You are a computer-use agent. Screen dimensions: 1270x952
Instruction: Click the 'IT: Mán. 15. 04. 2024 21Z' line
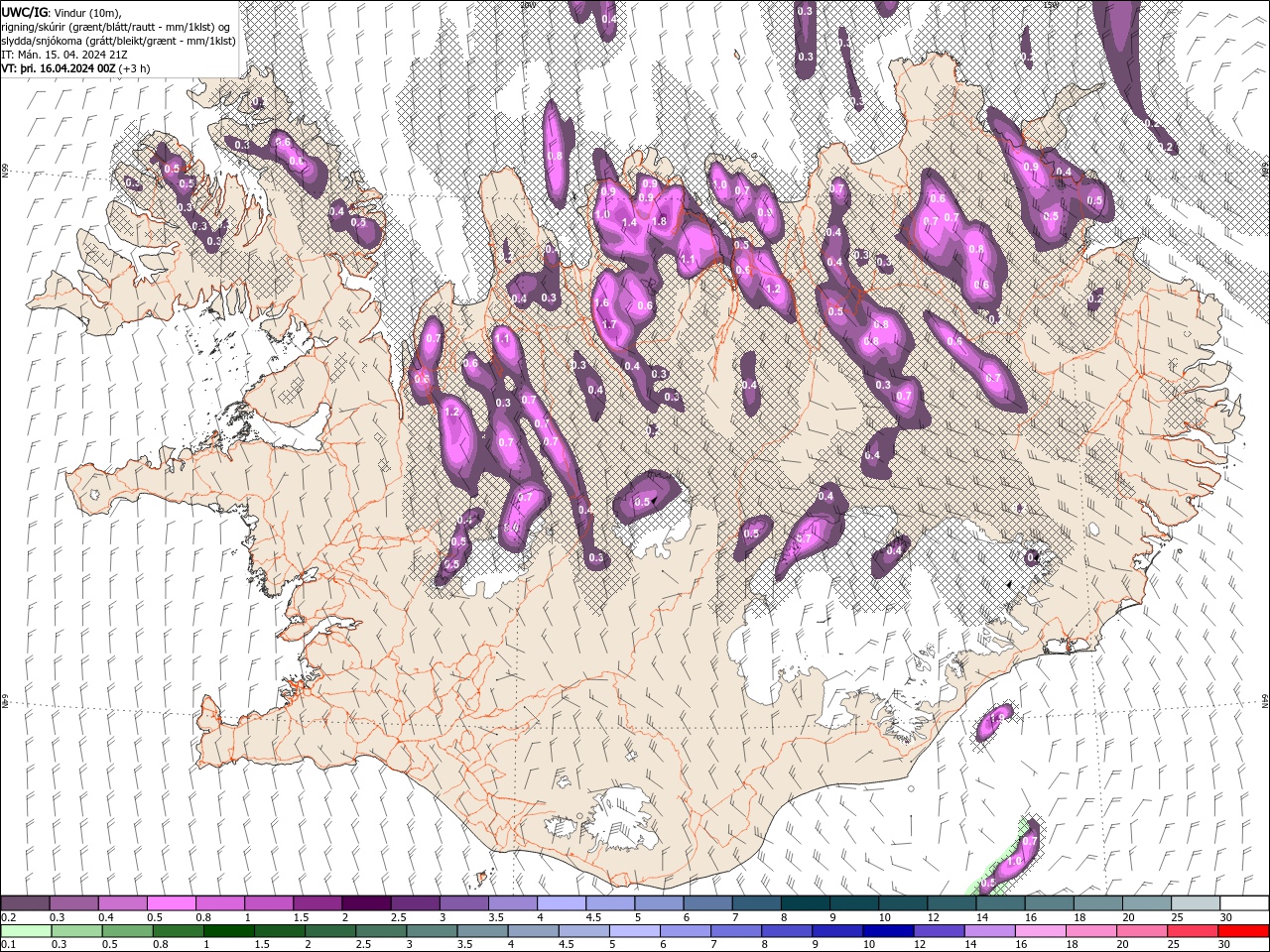click(65, 54)
